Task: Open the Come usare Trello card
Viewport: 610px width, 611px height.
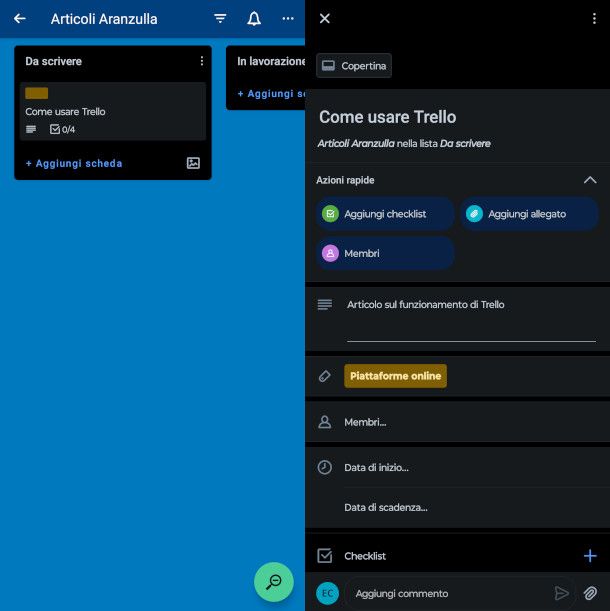Action: pos(113,111)
